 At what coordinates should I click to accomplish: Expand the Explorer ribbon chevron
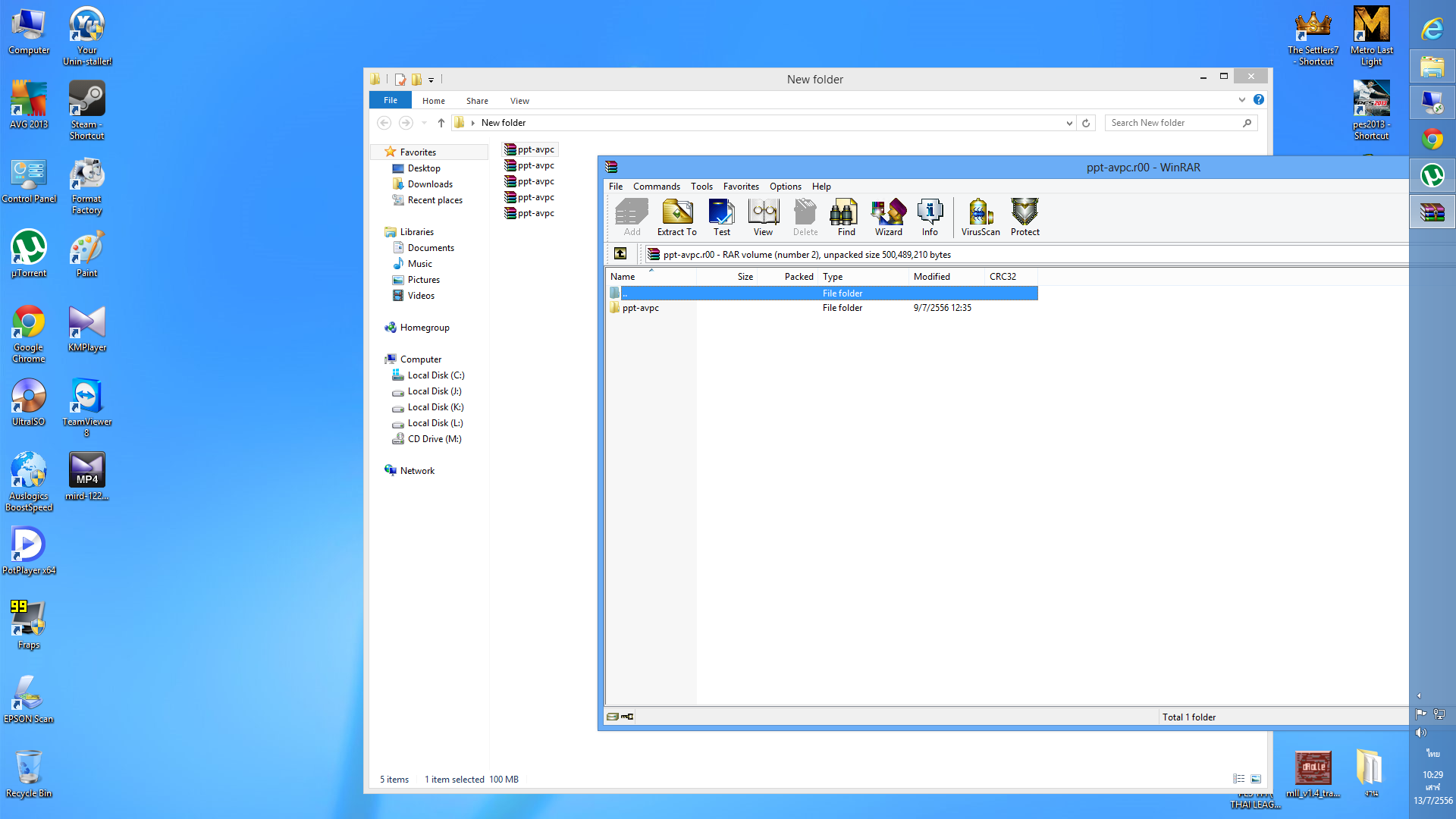1241,100
